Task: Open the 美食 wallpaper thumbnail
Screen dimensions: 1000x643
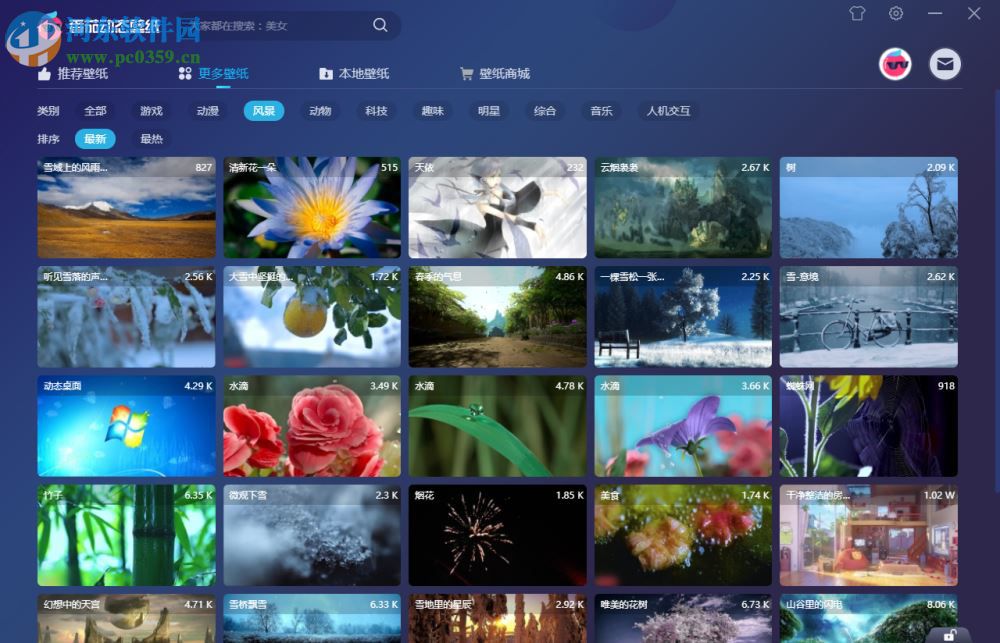Action: [683, 535]
